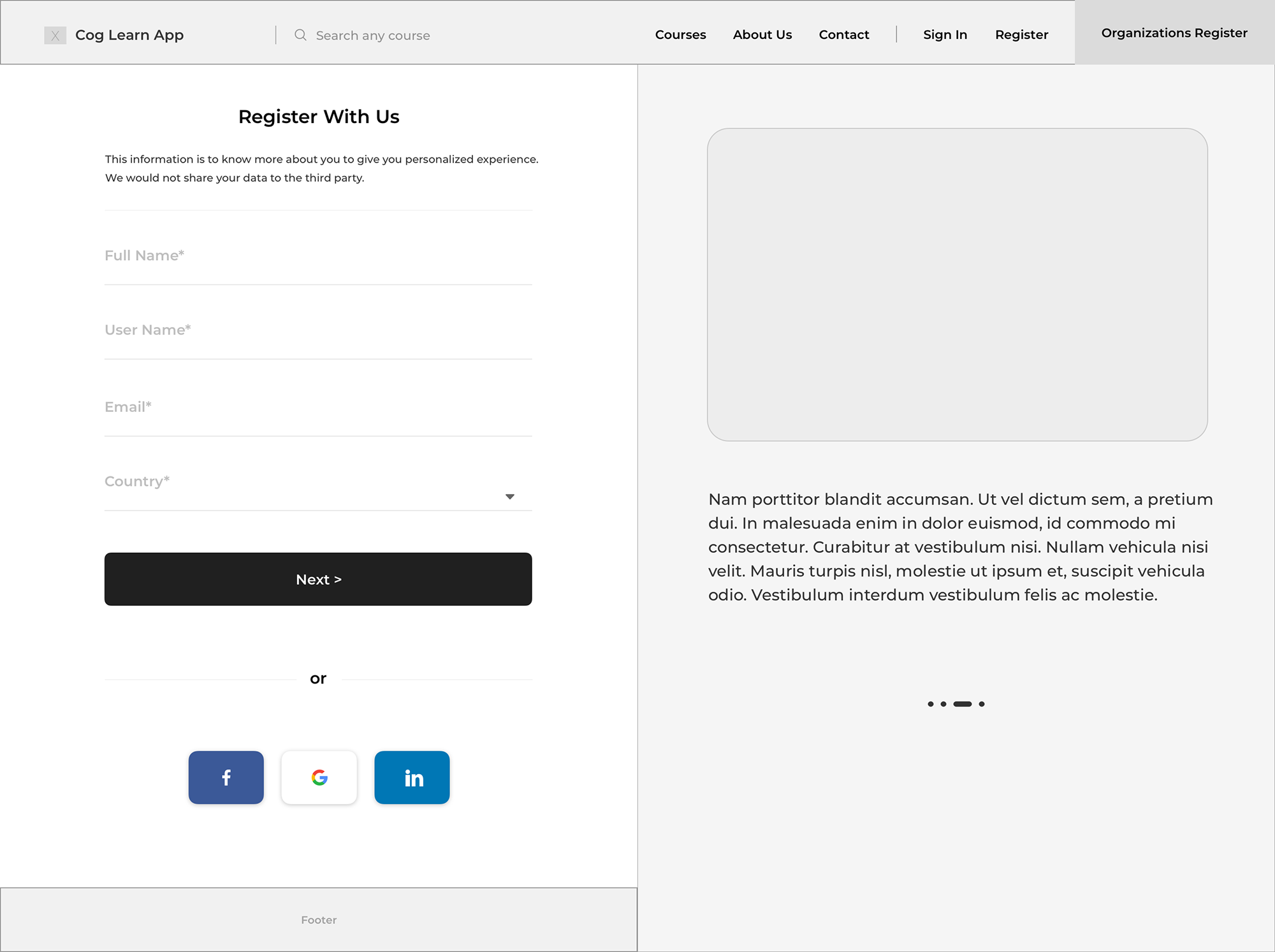Open Organizations Register tab

[1174, 33]
